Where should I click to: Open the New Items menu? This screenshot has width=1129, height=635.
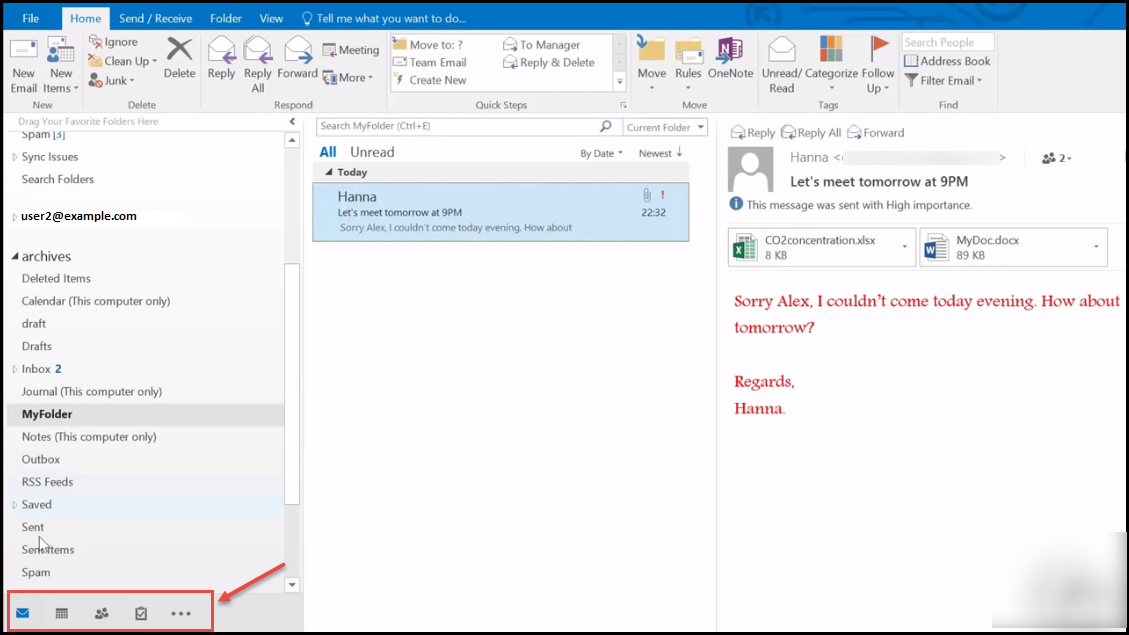tap(60, 66)
